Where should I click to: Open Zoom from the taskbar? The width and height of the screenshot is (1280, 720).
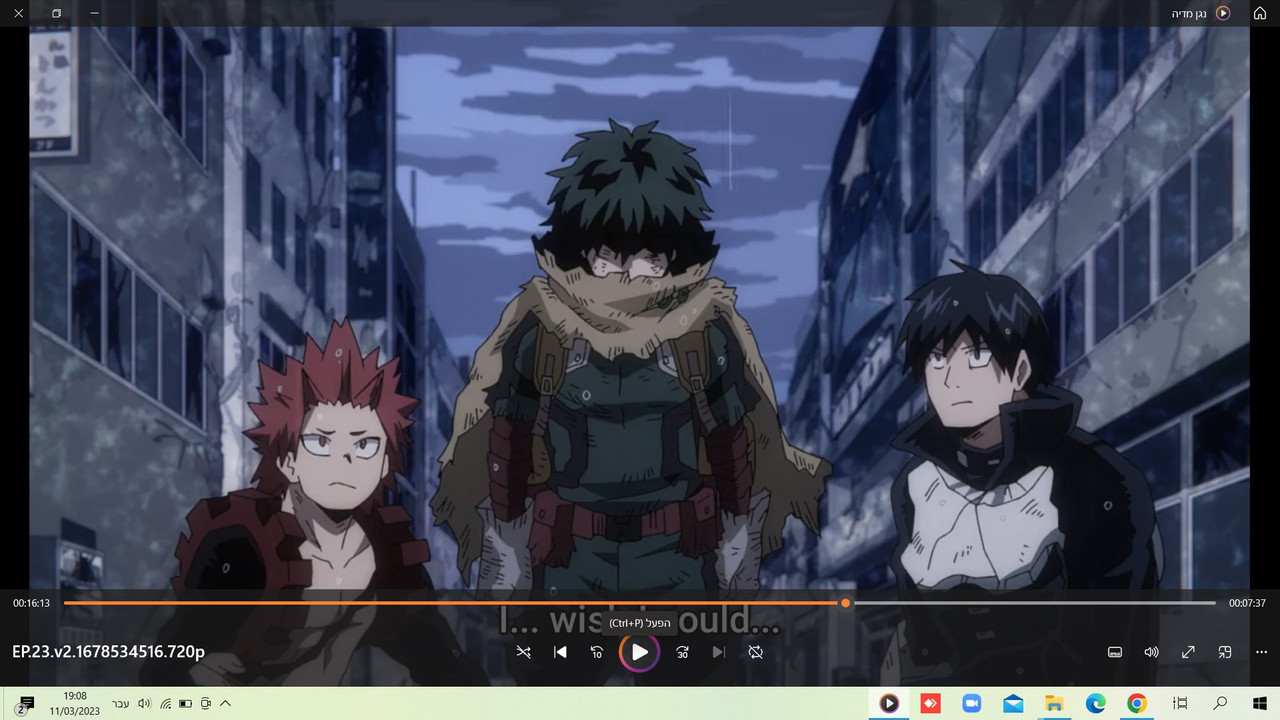point(972,703)
